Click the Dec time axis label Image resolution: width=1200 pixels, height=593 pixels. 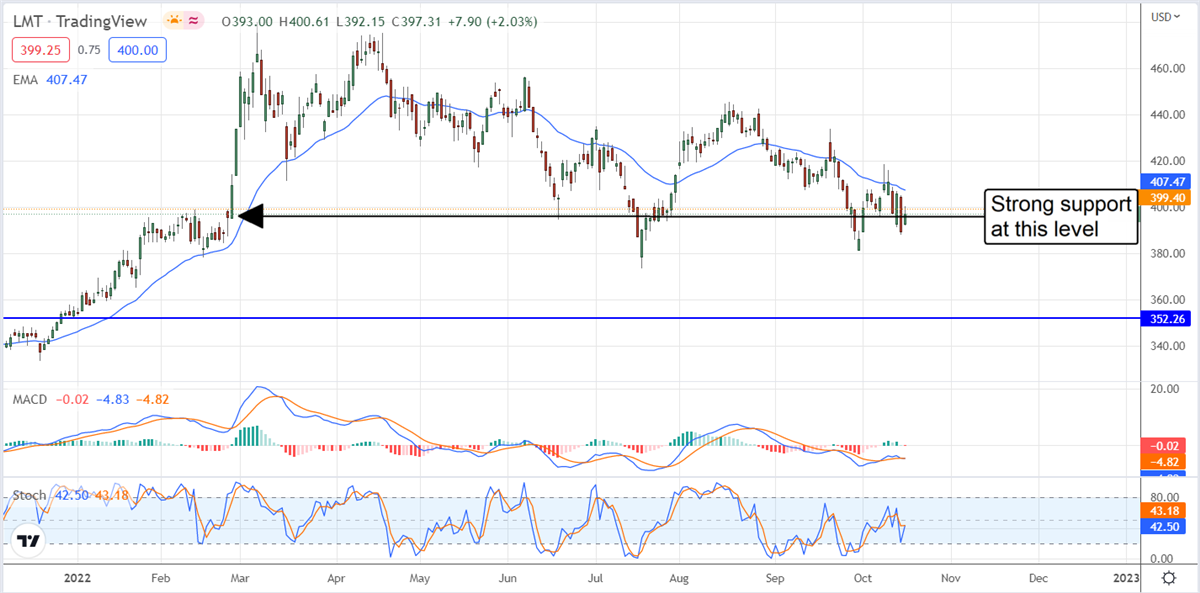tap(1038, 578)
